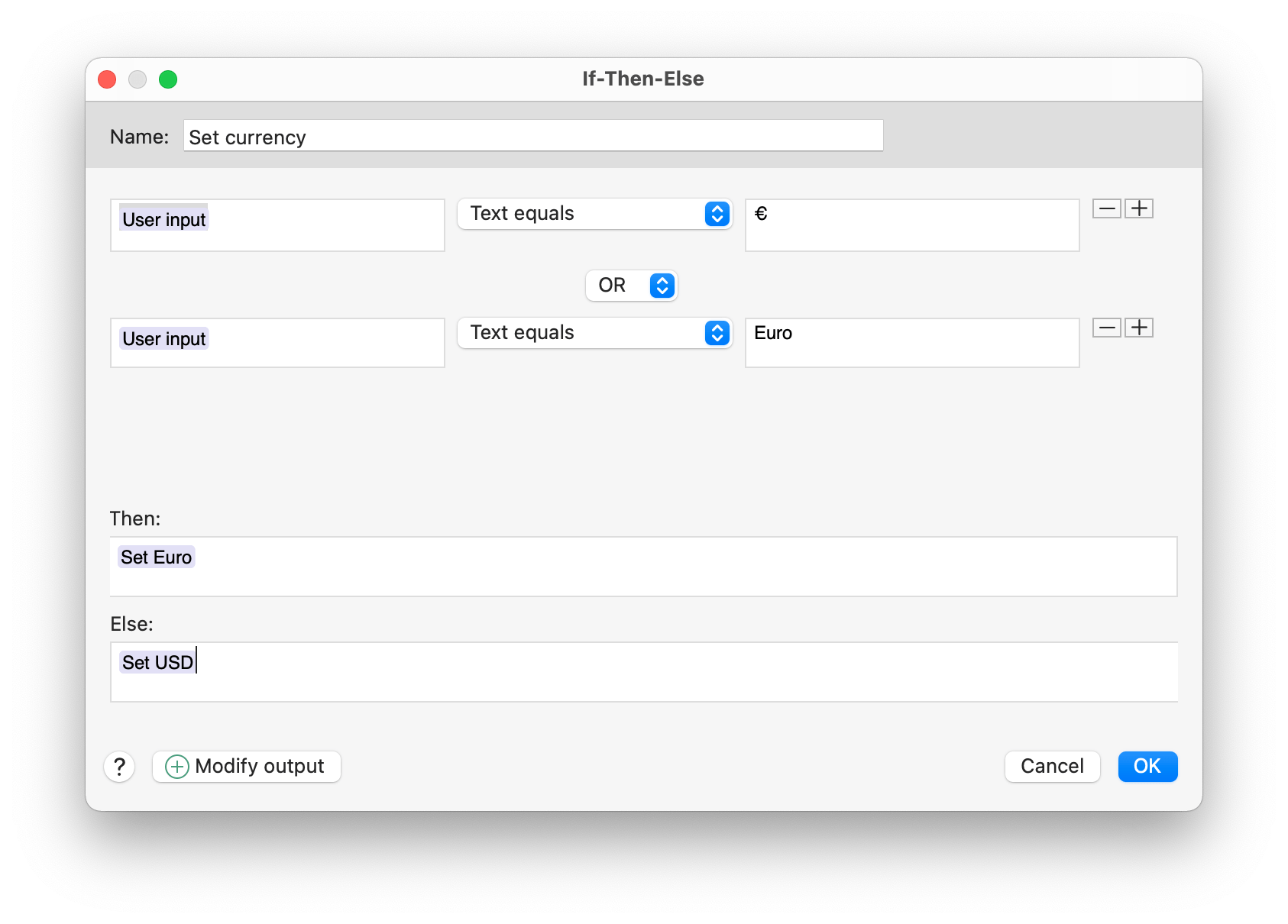
Task: Open the help question mark button
Action: click(119, 767)
